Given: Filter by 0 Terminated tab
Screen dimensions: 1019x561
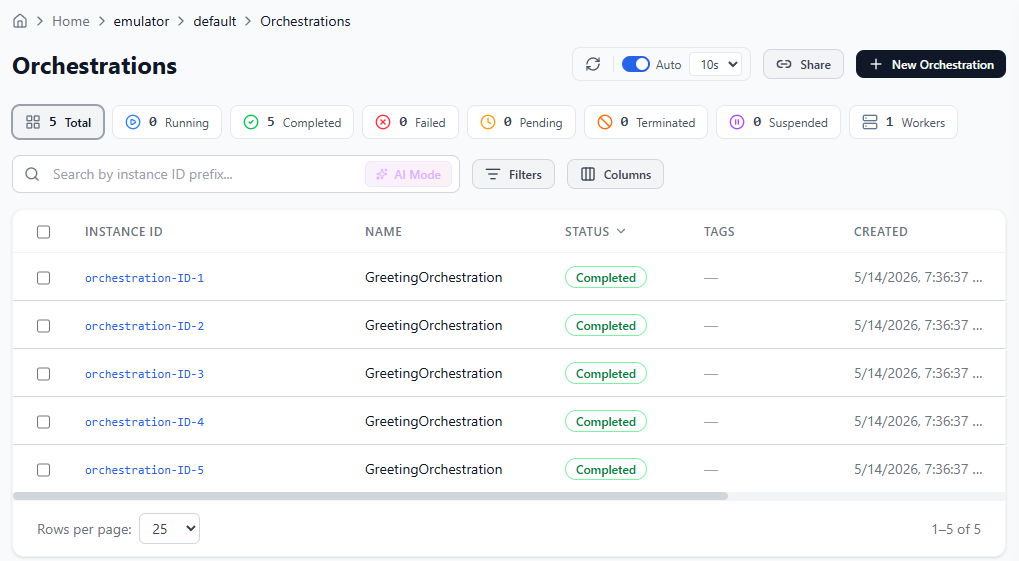Looking at the screenshot, I should click(x=646, y=122).
